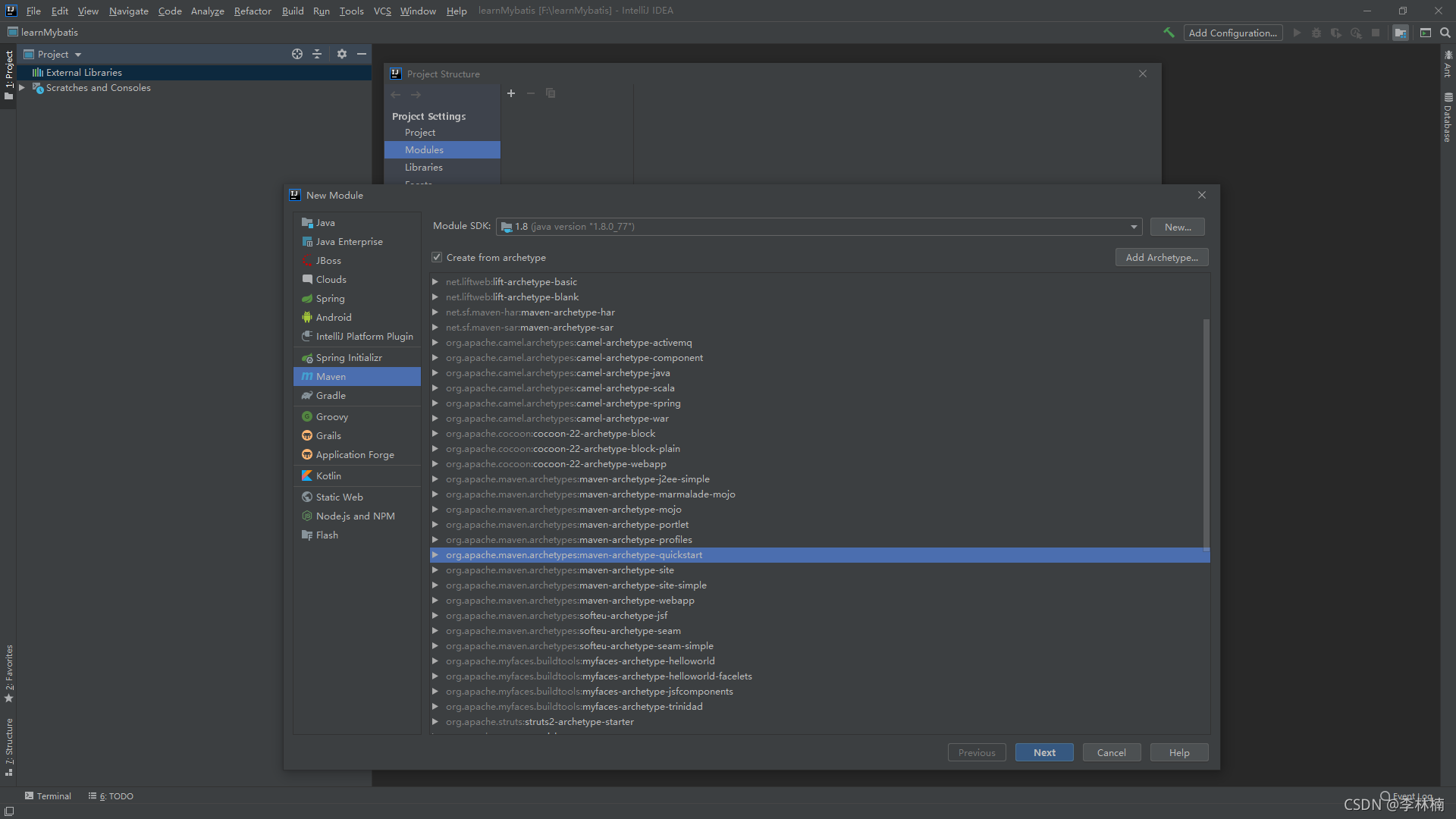Click New... SDK button
The height and width of the screenshot is (819, 1456).
tap(1178, 227)
